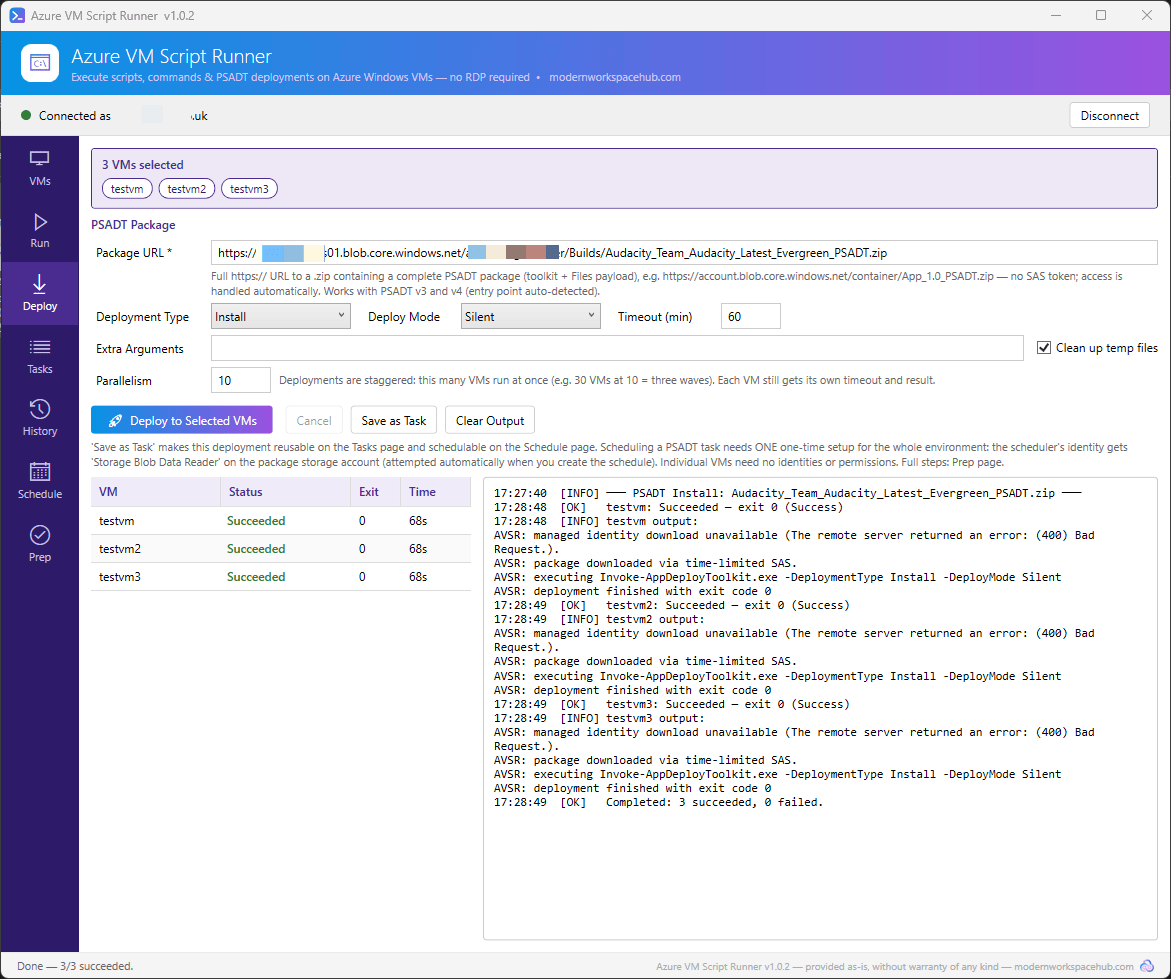Click Succeeded status for testvm2
Image resolution: width=1171 pixels, height=979 pixels.
(256, 549)
